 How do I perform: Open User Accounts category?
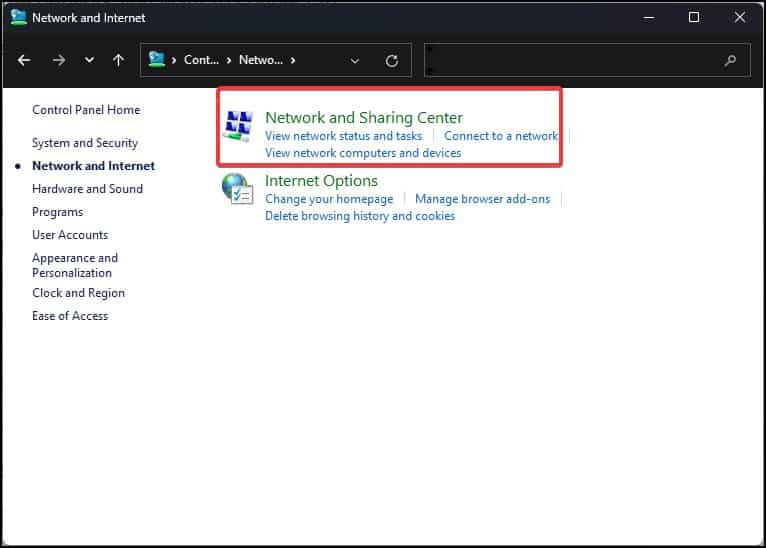pos(70,235)
